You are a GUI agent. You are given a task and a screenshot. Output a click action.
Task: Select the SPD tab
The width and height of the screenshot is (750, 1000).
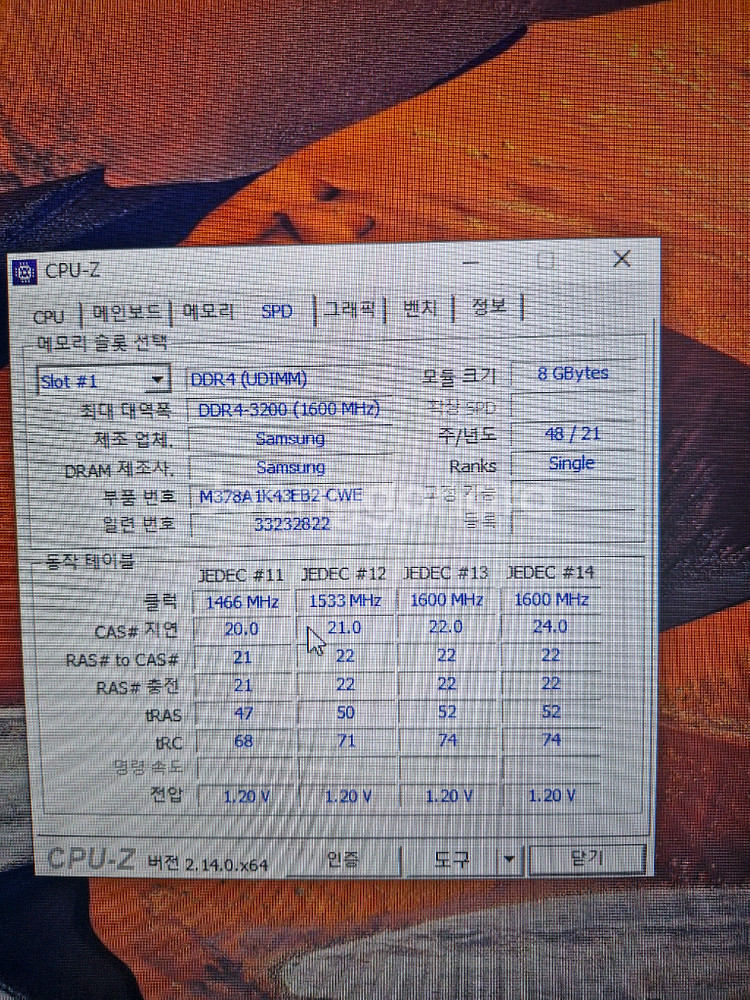coord(277,311)
